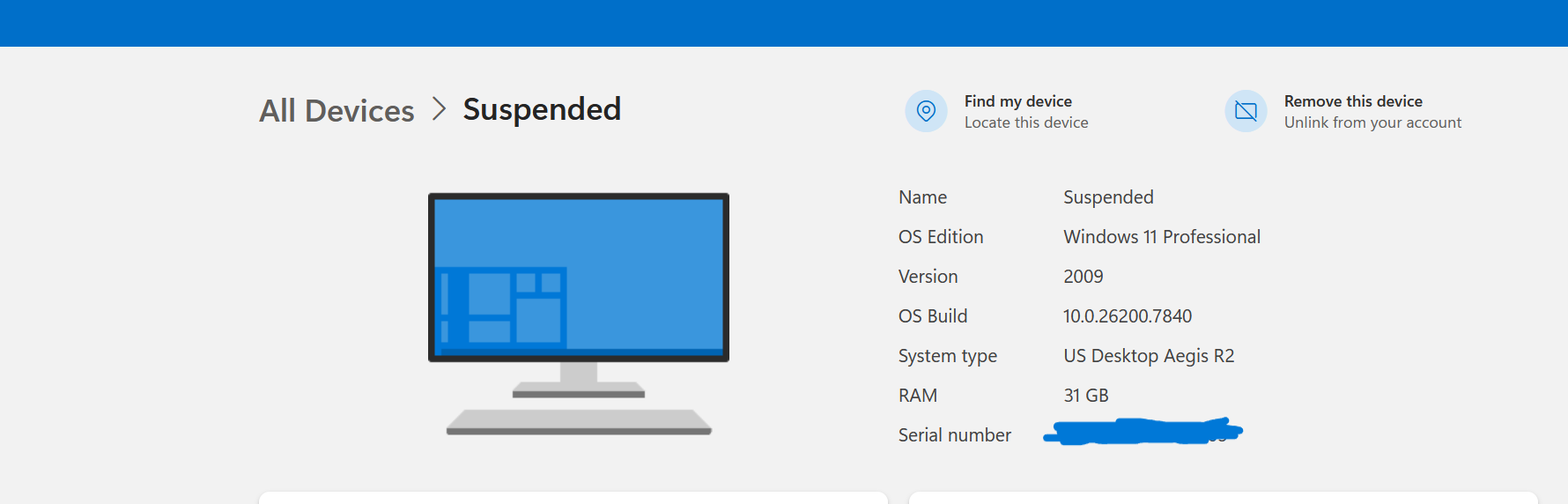The height and width of the screenshot is (504, 1568).
Task: Click the 'Serial number' label
Action: 955,435
